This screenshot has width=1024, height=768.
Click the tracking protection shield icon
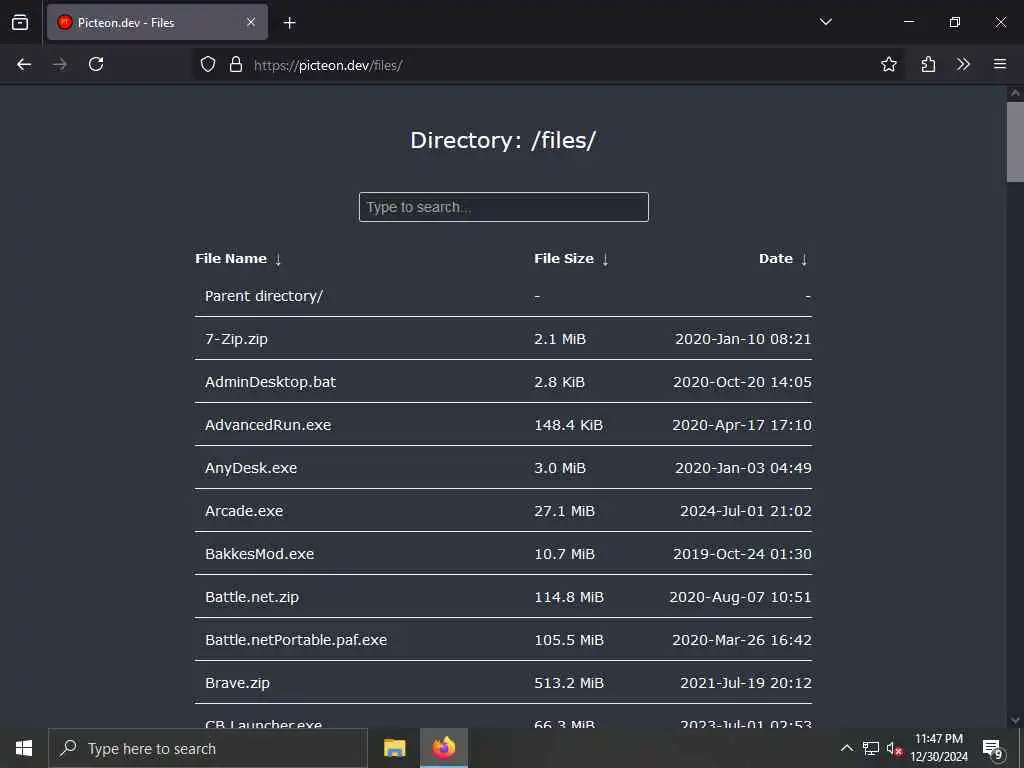pyautogui.click(x=208, y=64)
